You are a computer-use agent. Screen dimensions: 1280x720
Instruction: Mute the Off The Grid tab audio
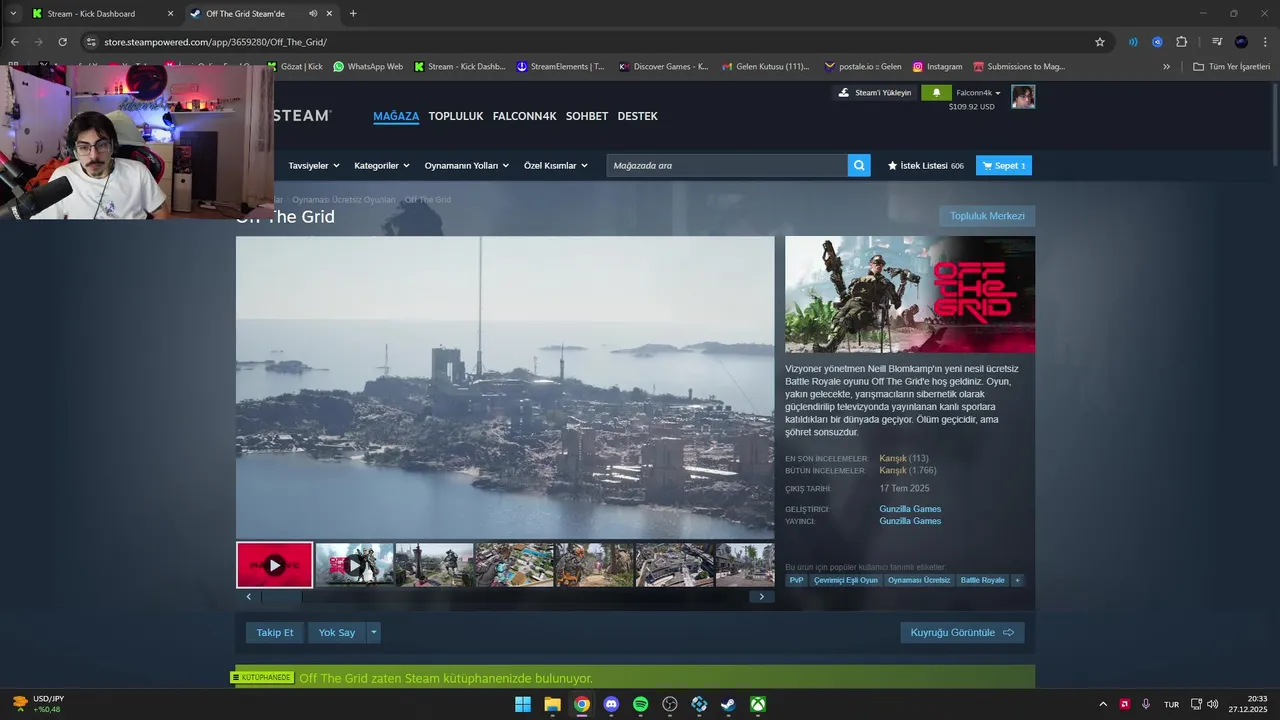[x=313, y=13]
